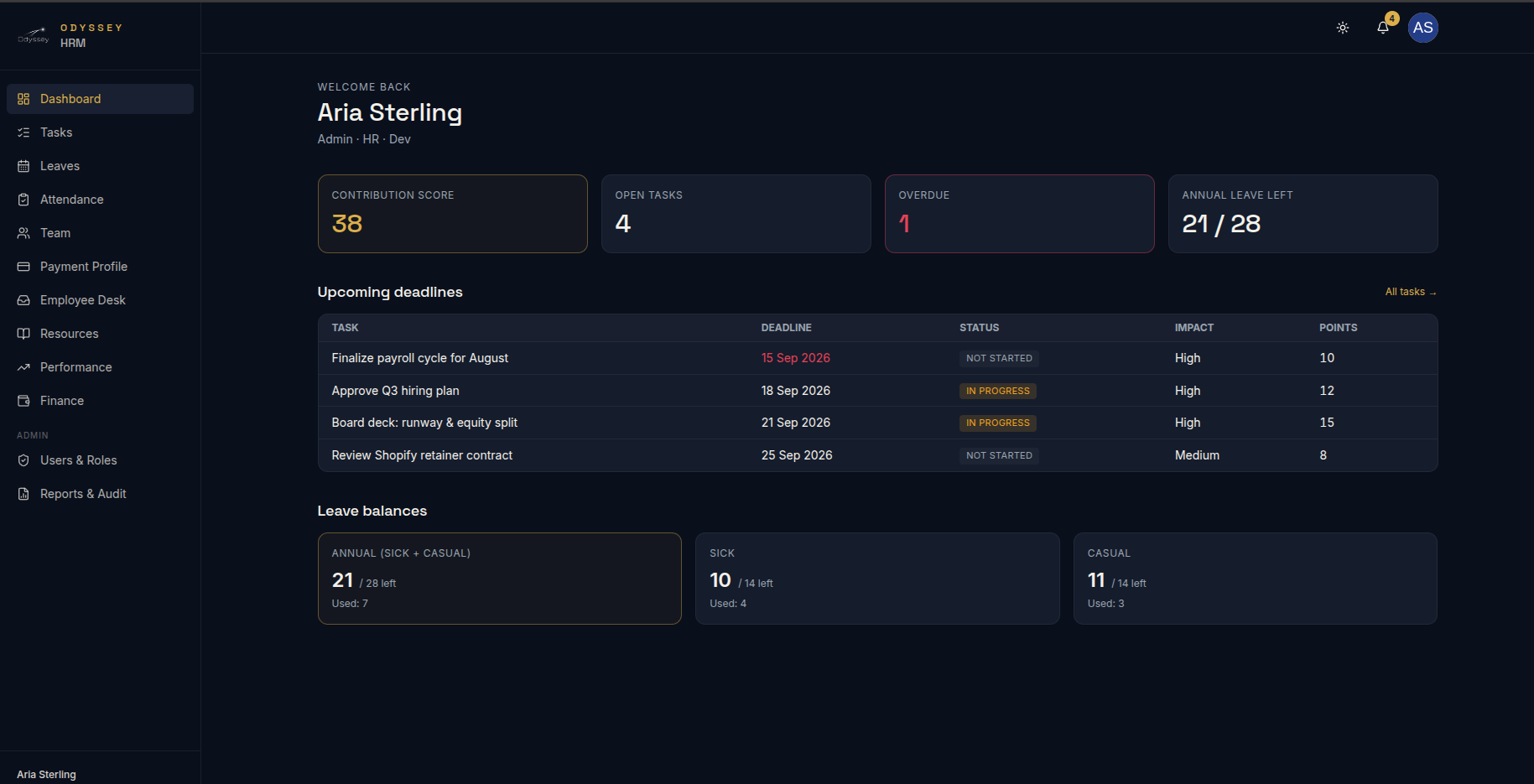Follow the All tasks link
1534x784 pixels.
1411,292
